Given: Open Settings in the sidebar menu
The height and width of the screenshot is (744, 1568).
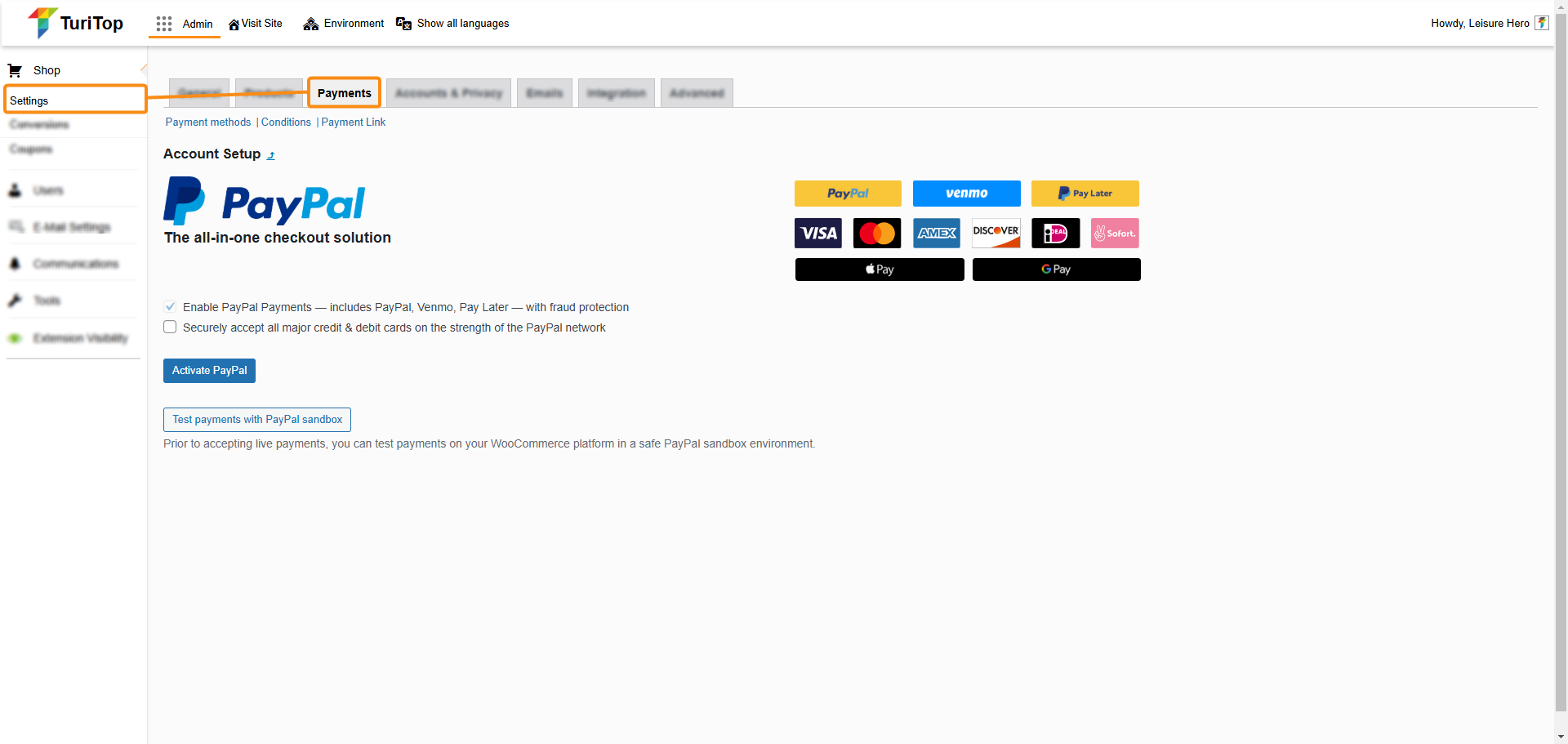Looking at the screenshot, I should click(29, 100).
